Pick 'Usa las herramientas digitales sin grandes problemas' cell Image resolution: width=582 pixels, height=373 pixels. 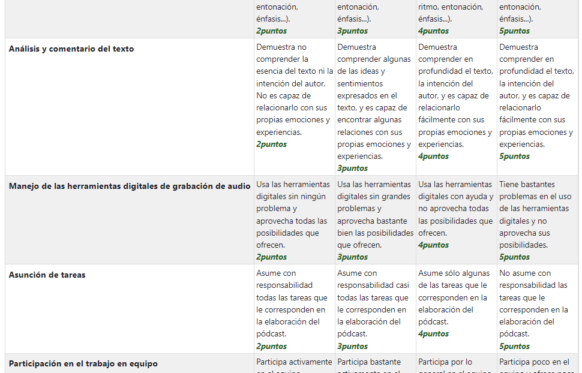click(x=375, y=220)
